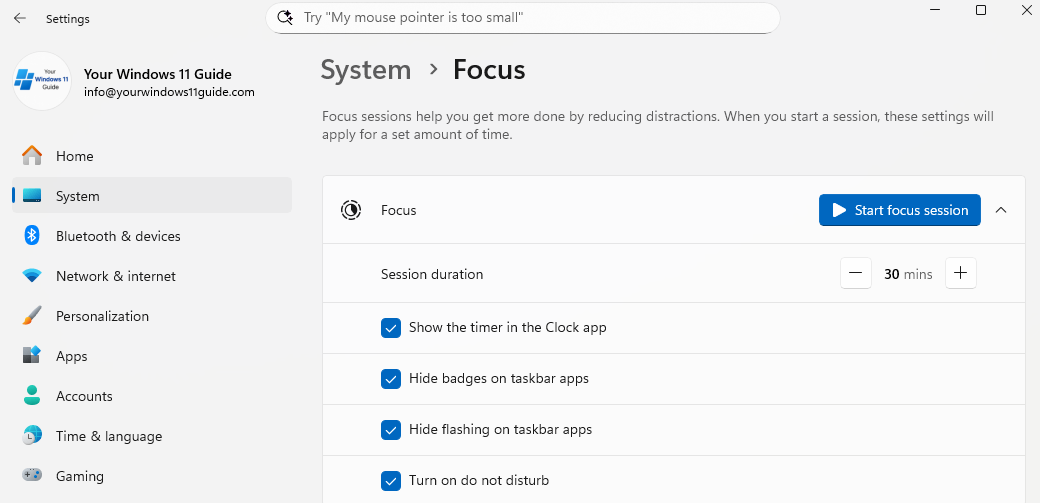Open the Apps settings category
1040x503 pixels.
point(152,356)
